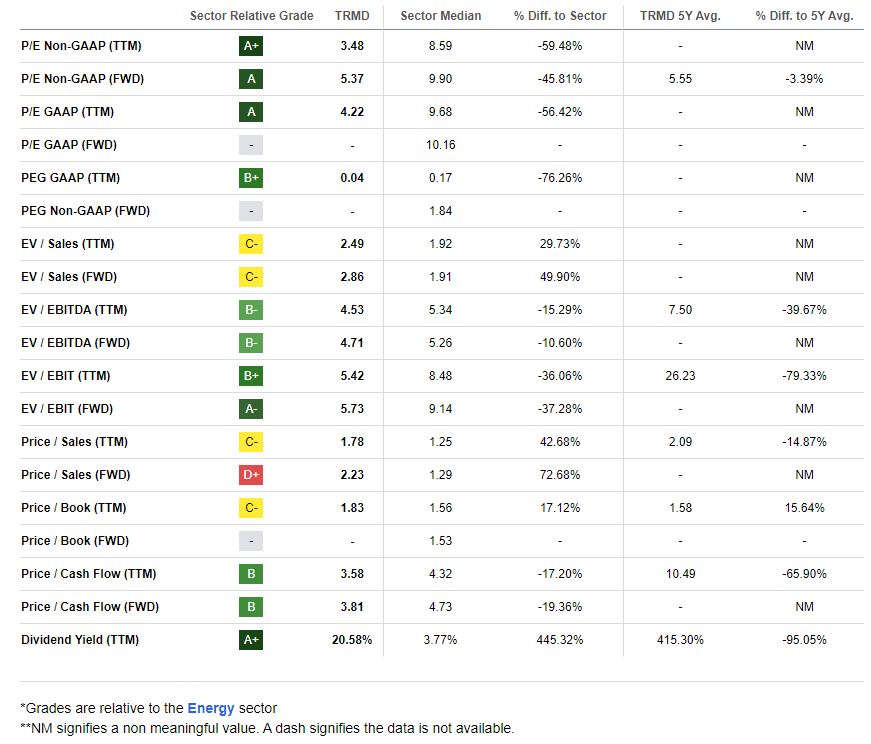
Task: Select the Price / Sales (TTM) row label
Action: tap(74, 442)
